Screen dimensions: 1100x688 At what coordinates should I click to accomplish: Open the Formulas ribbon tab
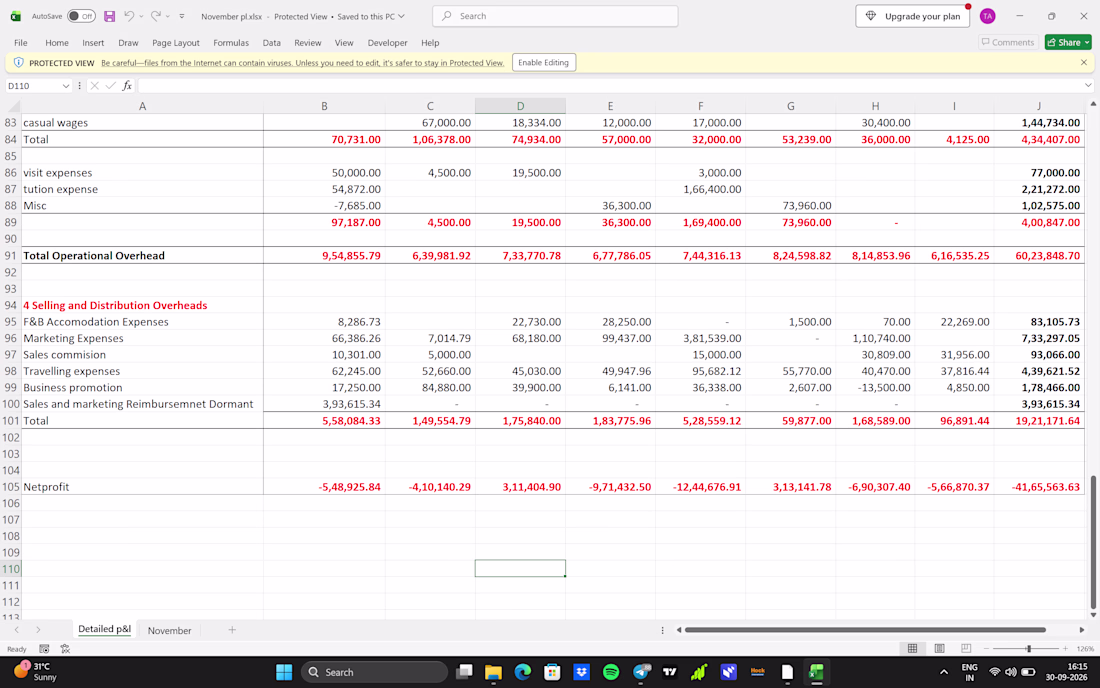coord(231,43)
